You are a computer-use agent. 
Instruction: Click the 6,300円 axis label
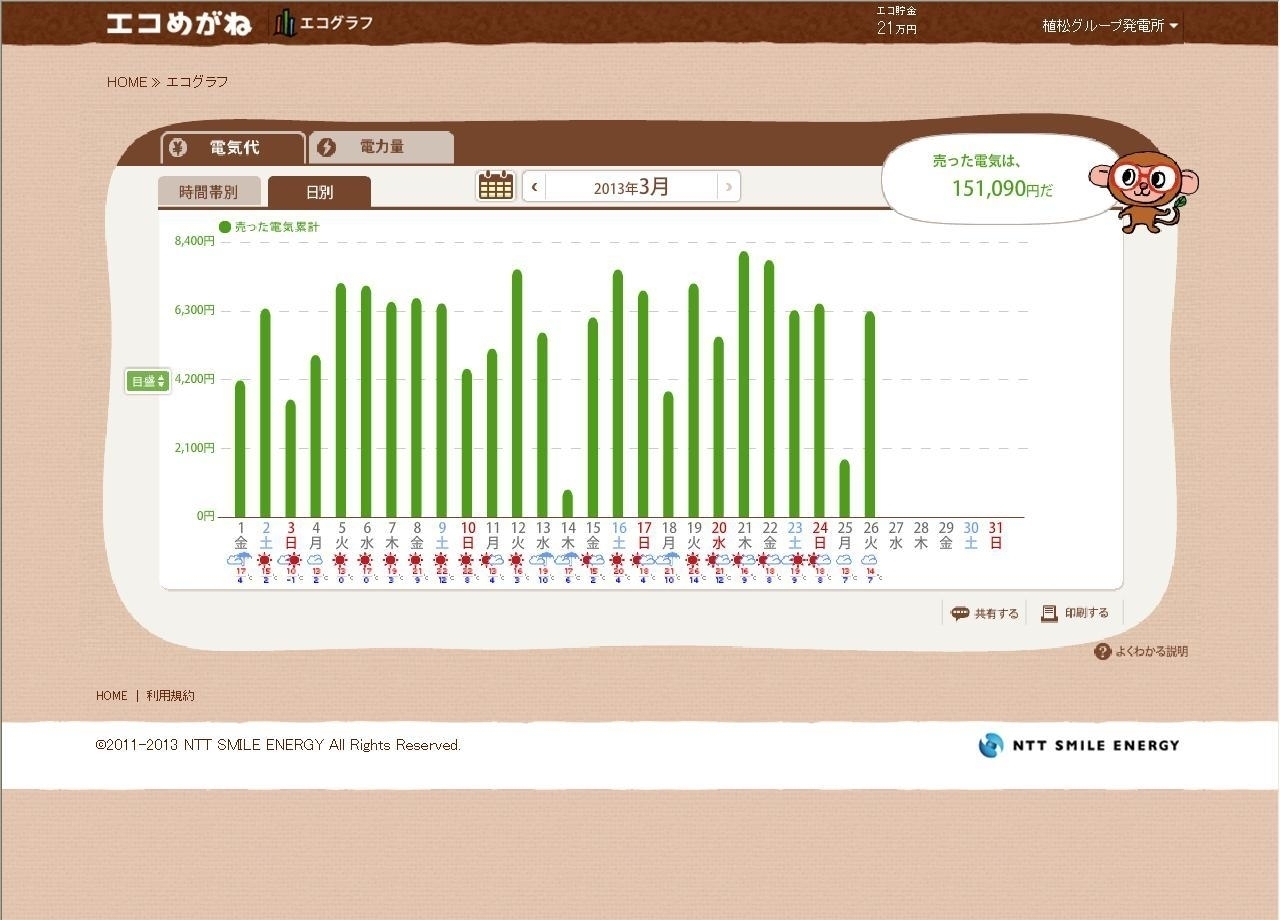[x=195, y=310]
